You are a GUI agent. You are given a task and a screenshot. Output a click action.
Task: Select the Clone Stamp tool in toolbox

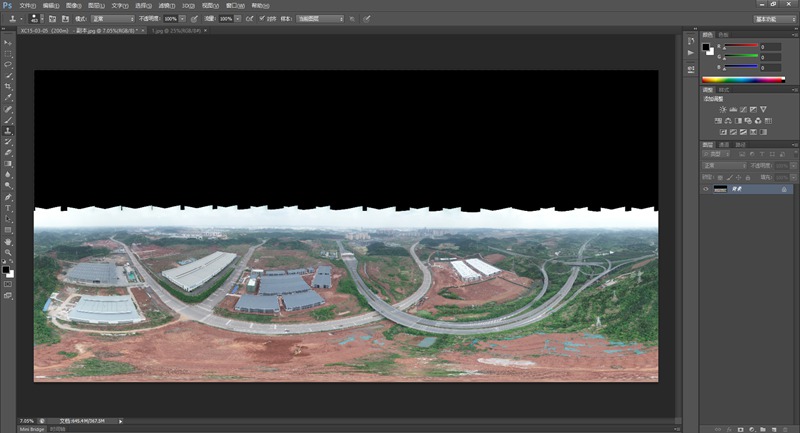pos(8,130)
